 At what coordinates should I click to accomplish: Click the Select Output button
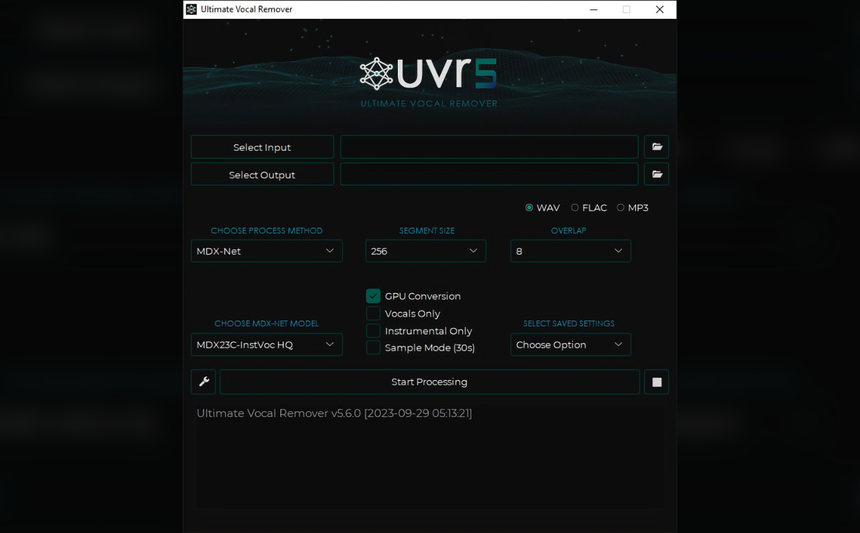pos(262,174)
